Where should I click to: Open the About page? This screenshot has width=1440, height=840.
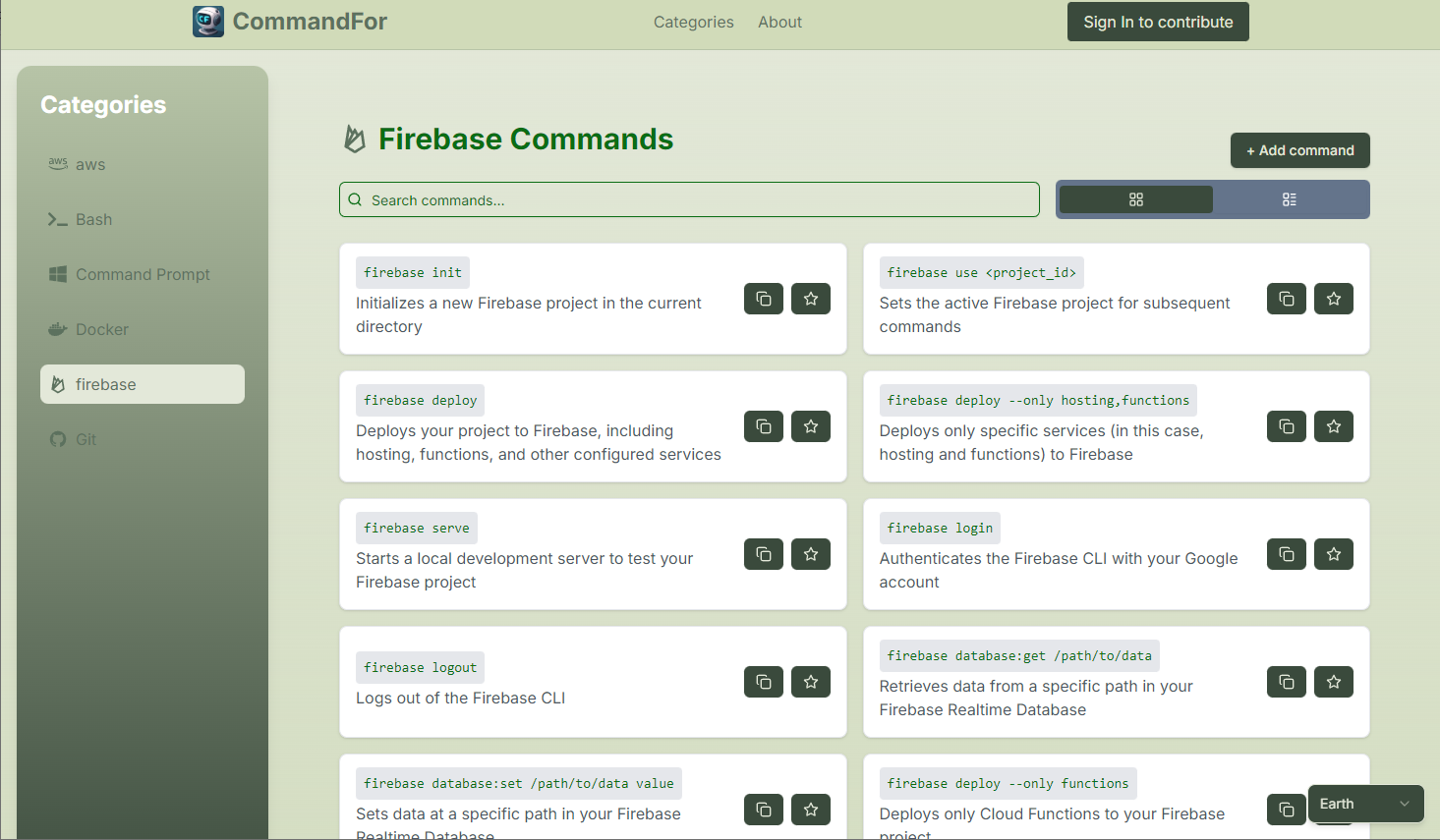click(779, 22)
